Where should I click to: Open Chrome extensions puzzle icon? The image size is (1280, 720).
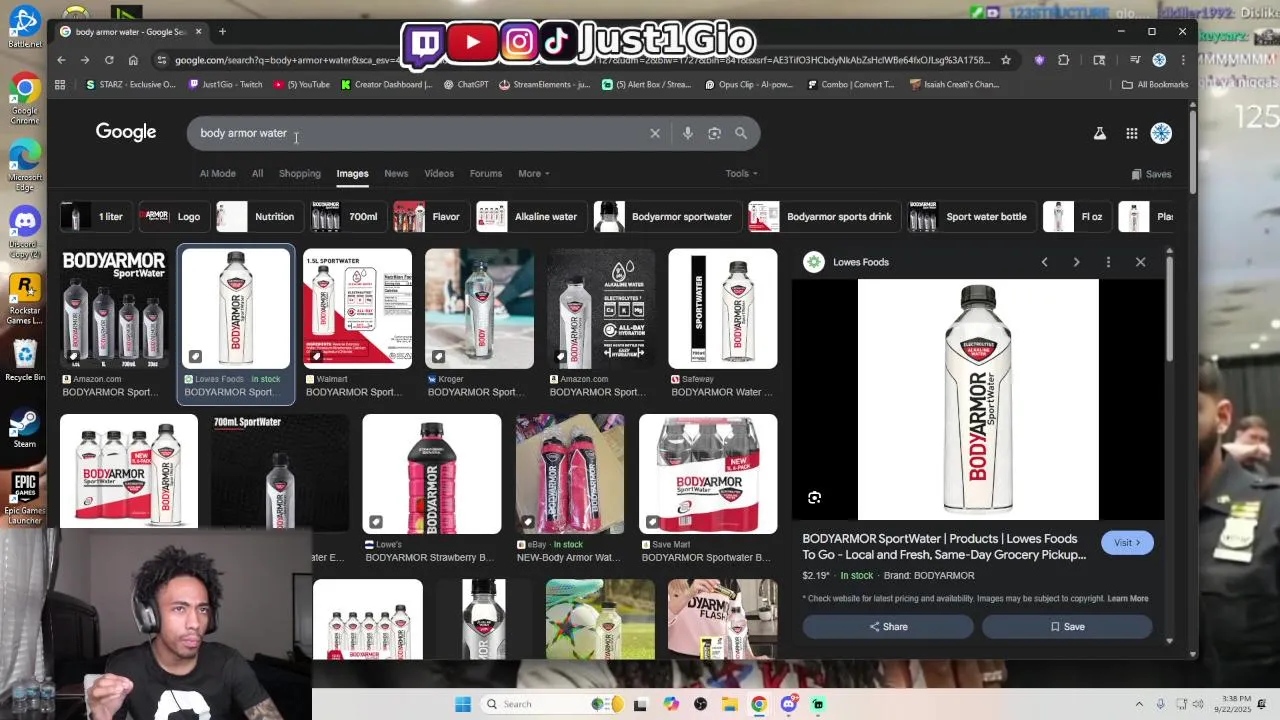tap(1064, 60)
